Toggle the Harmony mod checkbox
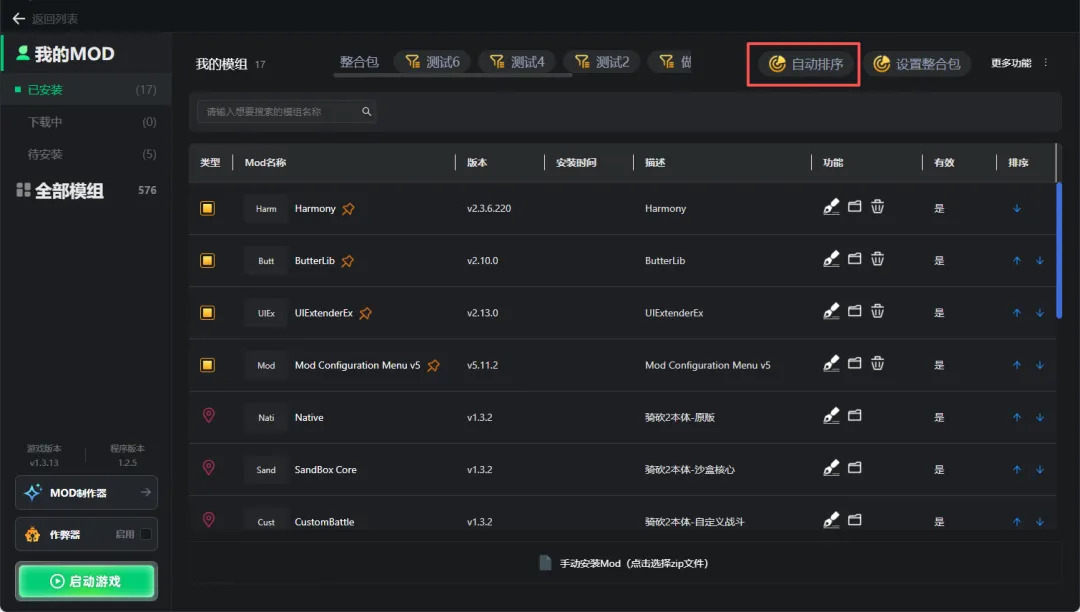This screenshot has height=612, width=1080. (x=207, y=208)
